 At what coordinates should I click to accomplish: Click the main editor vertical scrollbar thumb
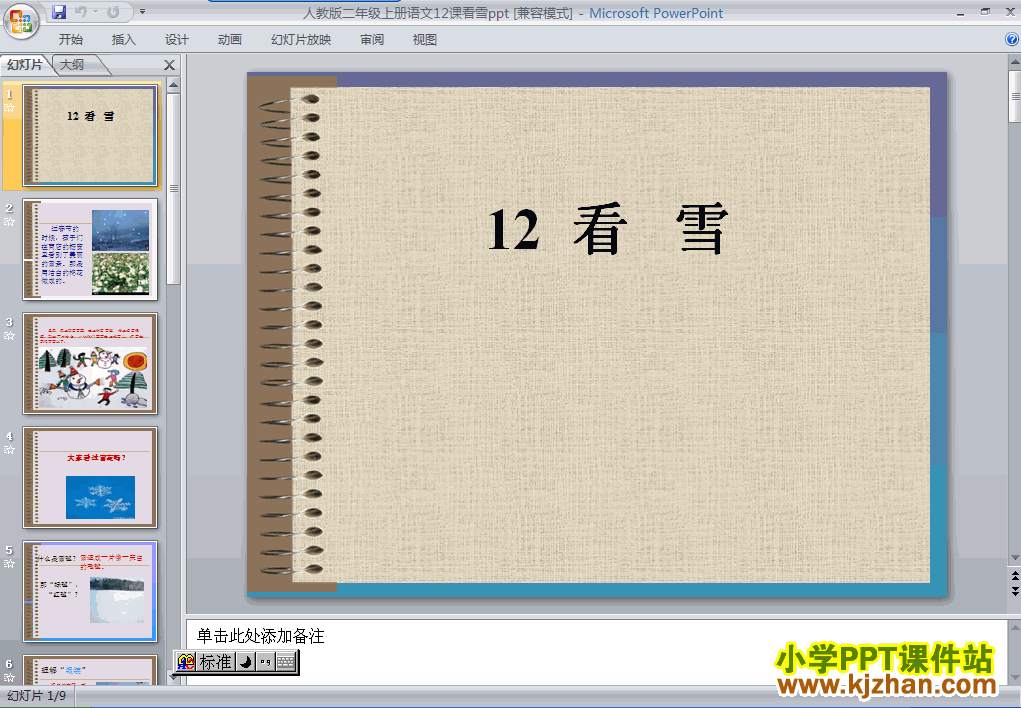[1014, 96]
